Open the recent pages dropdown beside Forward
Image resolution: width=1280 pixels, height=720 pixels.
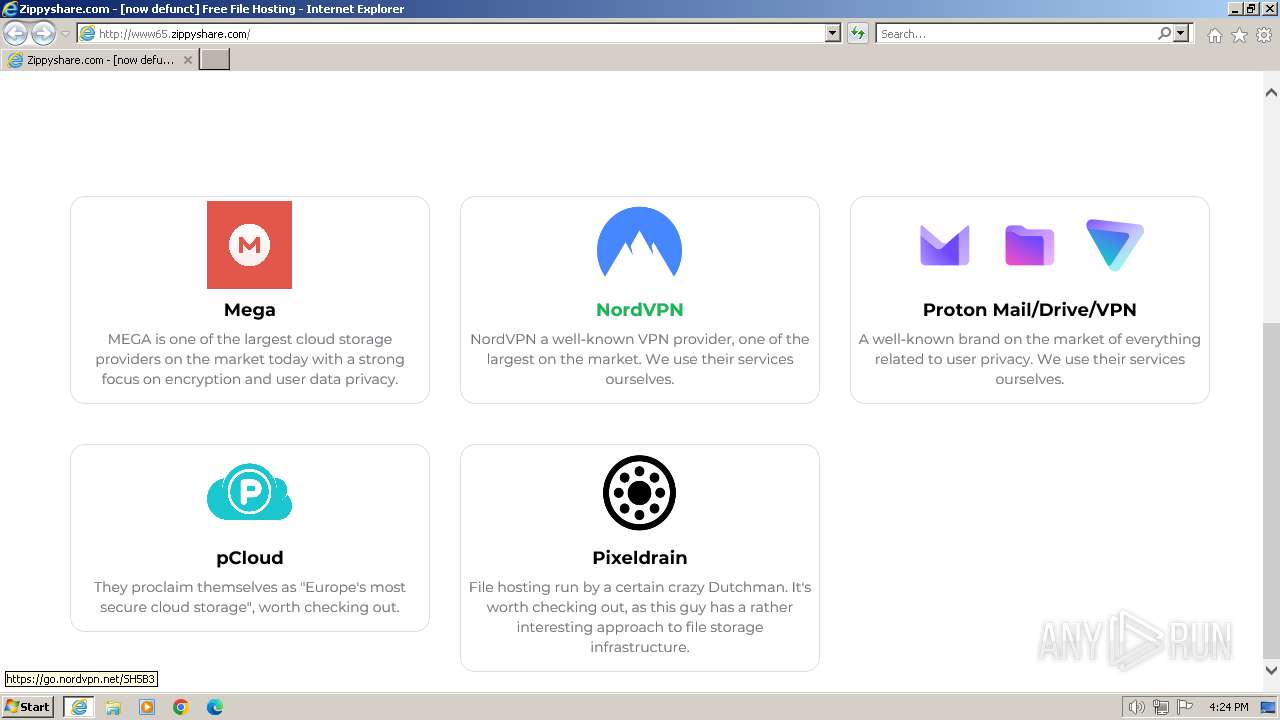point(65,34)
